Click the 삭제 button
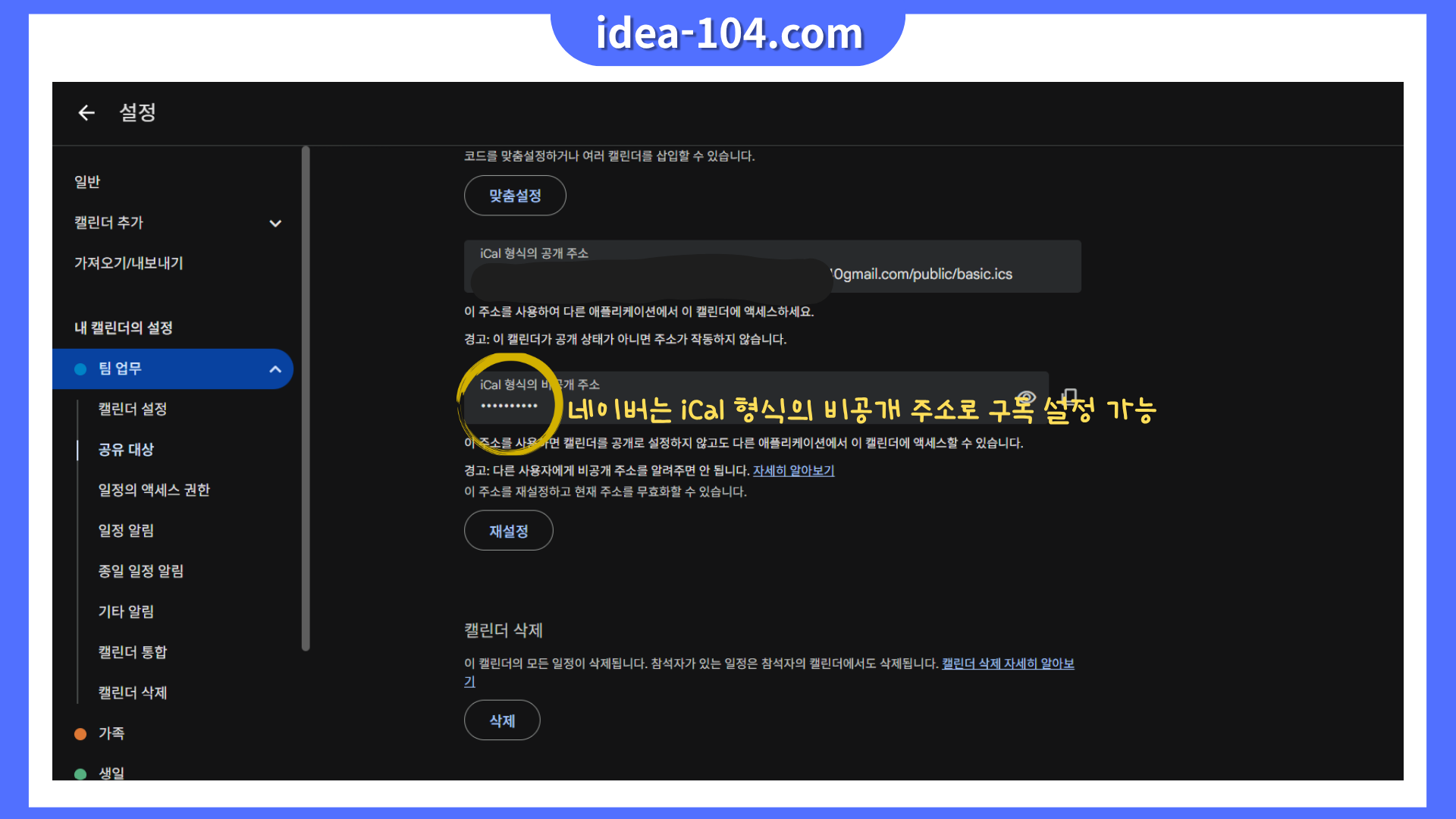The width and height of the screenshot is (1456, 819). pyautogui.click(x=501, y=720)
